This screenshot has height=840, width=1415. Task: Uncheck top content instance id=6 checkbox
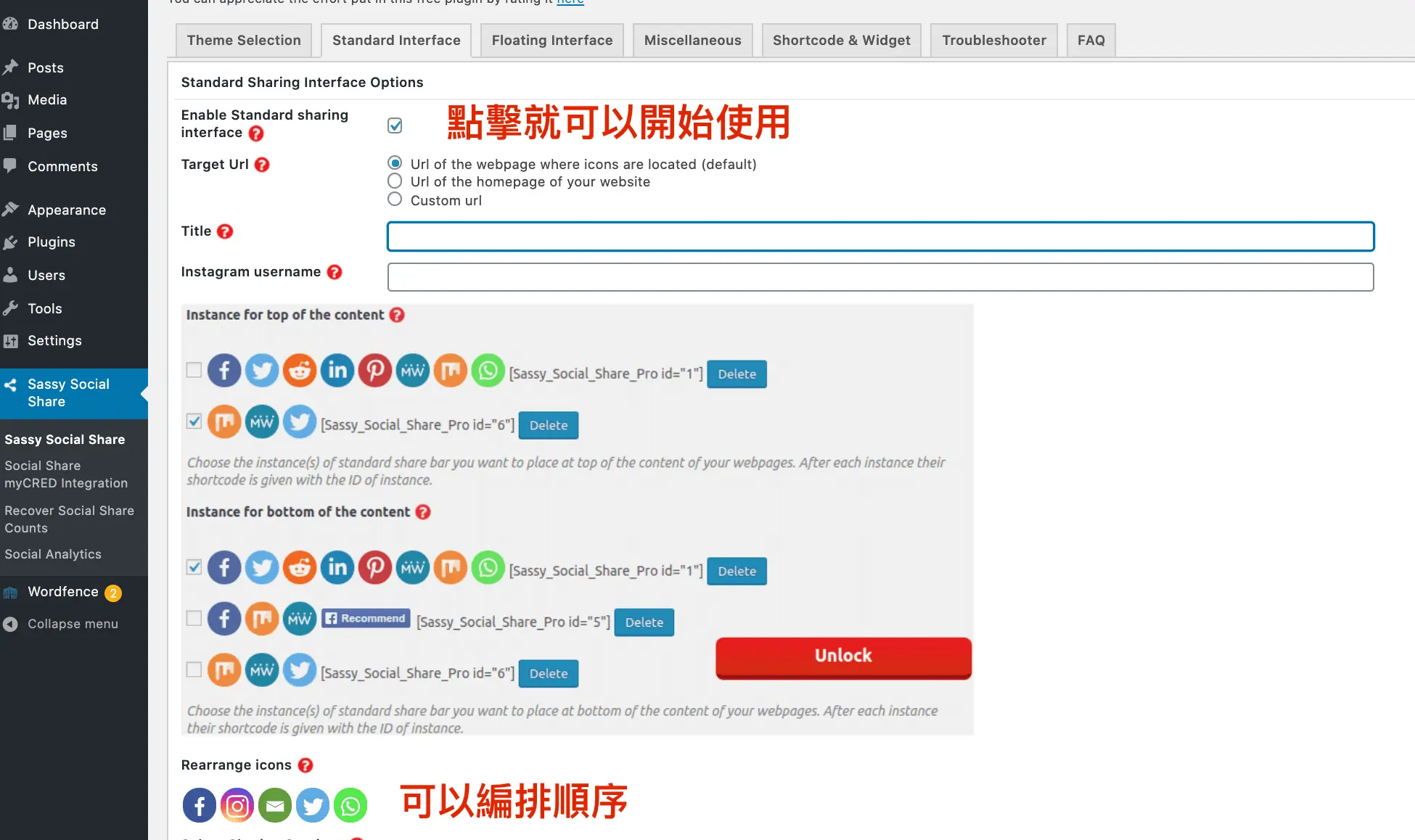click(194, 421)
